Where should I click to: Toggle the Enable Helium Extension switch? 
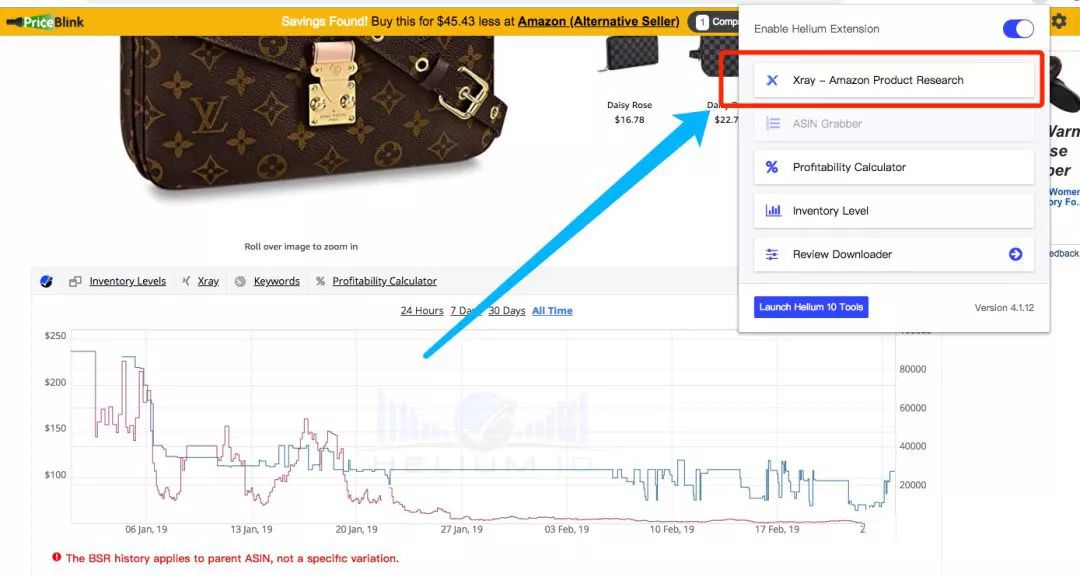click(x=1018, y=29)
